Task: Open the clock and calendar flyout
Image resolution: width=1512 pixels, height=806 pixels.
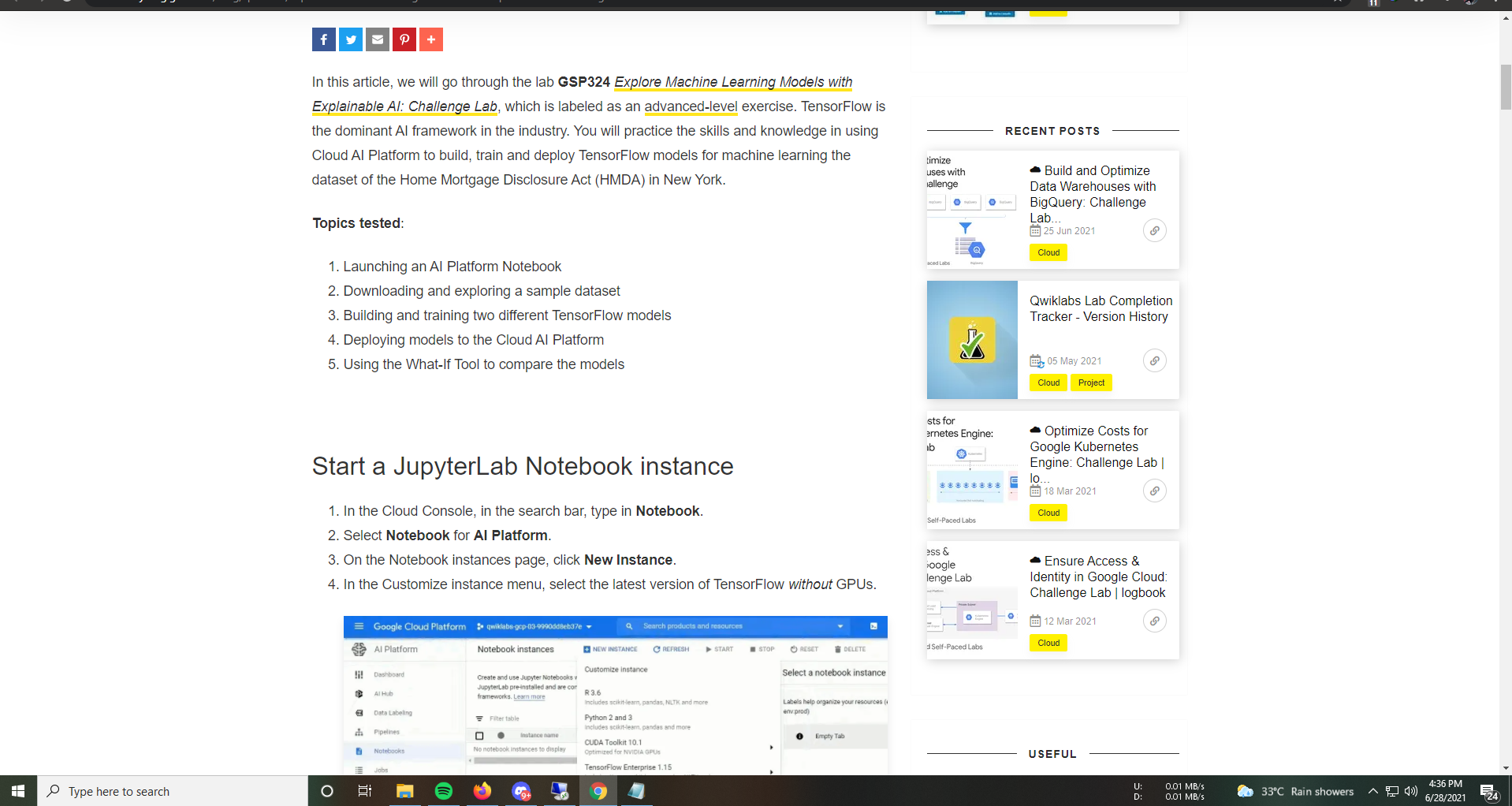Action: [1446, 791]
